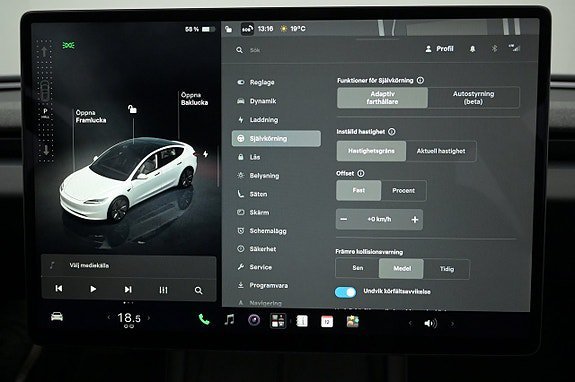Play media with play button
The image size is (575, 382).
click(x=93, y=289)
